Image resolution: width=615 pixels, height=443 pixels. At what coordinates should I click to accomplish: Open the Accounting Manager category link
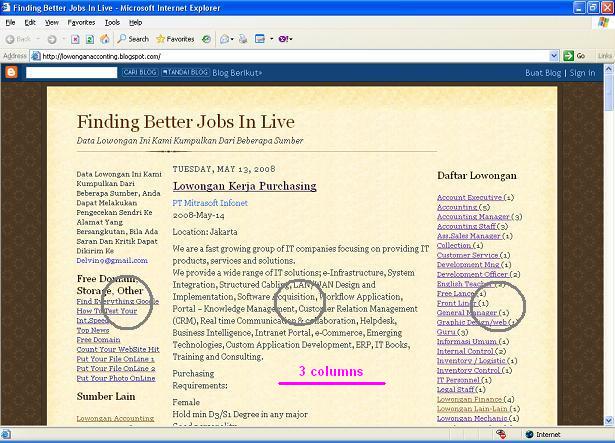pos(473,217)
